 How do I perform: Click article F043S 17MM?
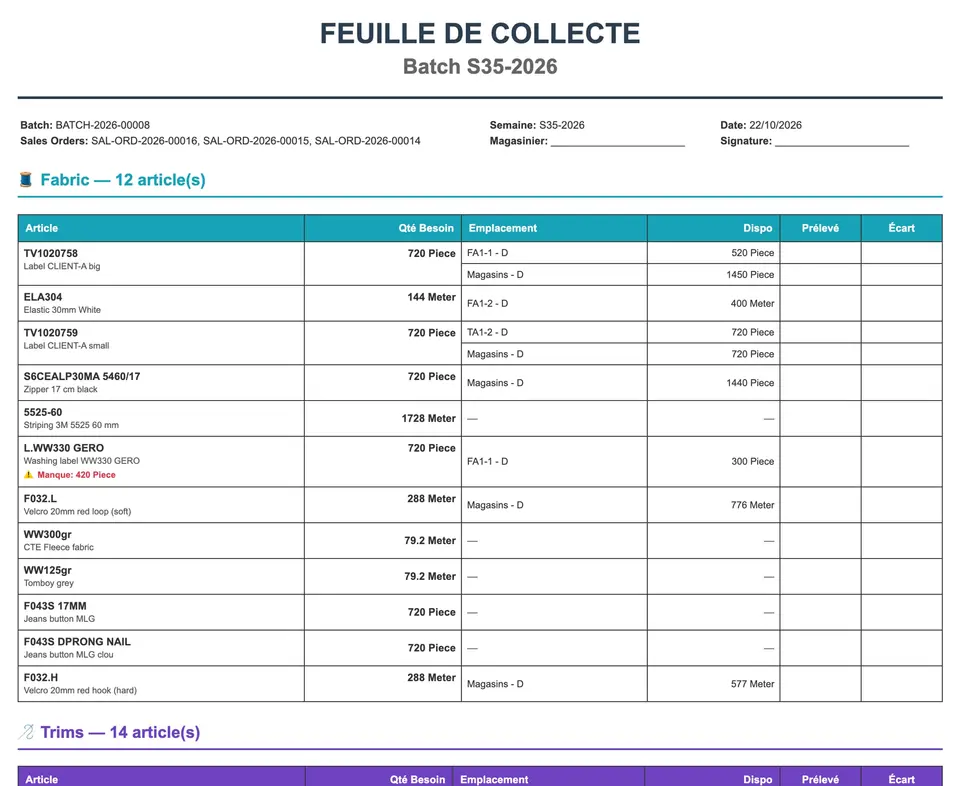[55, 606]
